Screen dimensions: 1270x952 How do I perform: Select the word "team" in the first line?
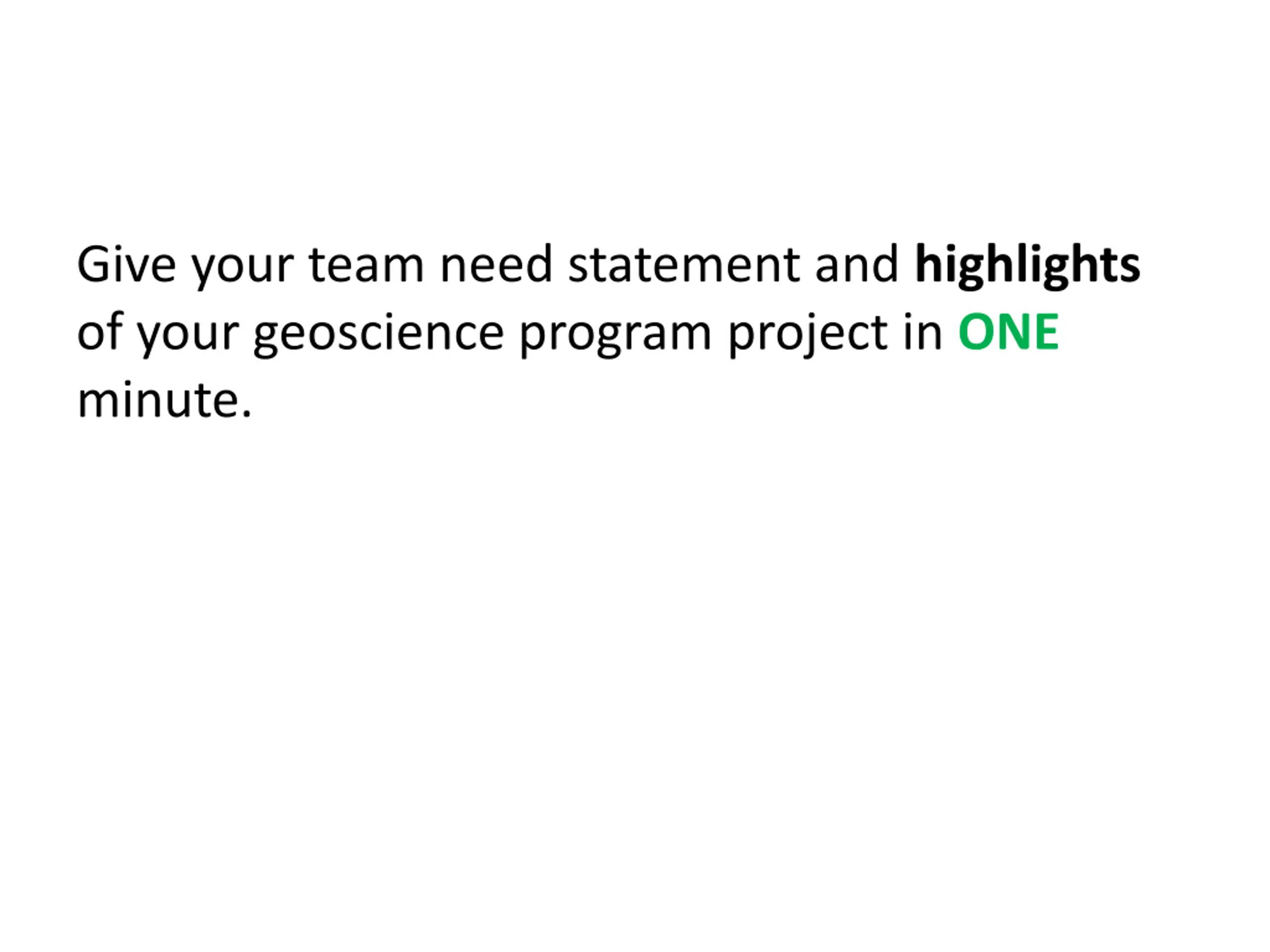366,265
